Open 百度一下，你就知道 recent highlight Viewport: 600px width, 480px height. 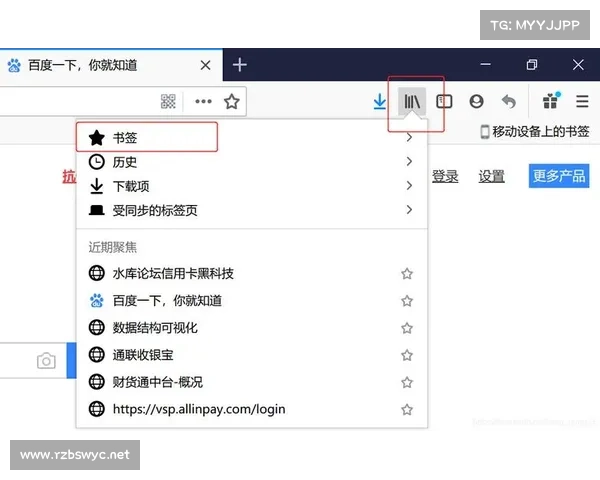252,300
